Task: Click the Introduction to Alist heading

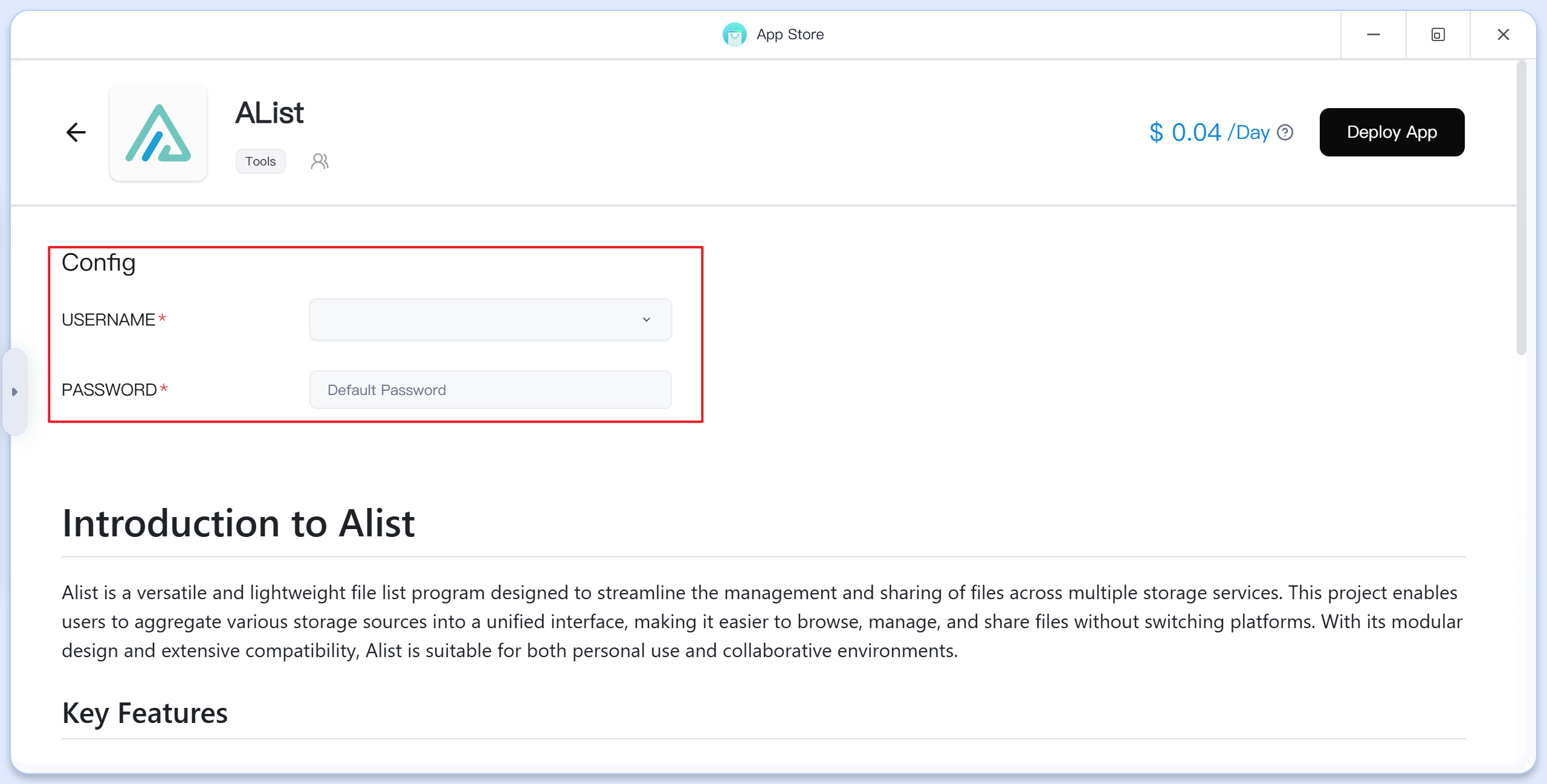Action: click(238, 522)
